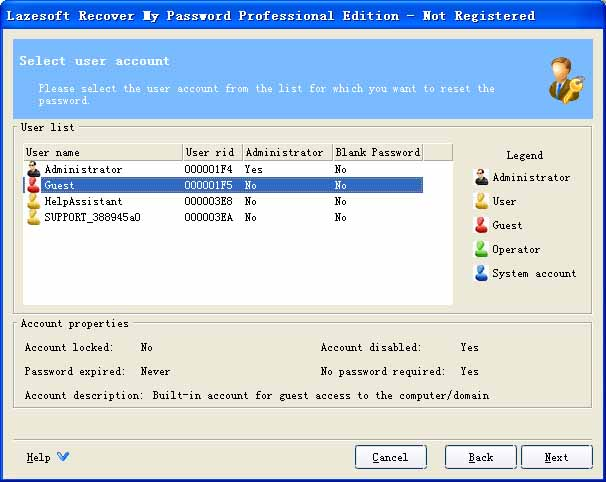The height and width of the screenshot is (482, 606).
Task: Click the Yes value beside Account disabled
Action: tap(469, 347)
